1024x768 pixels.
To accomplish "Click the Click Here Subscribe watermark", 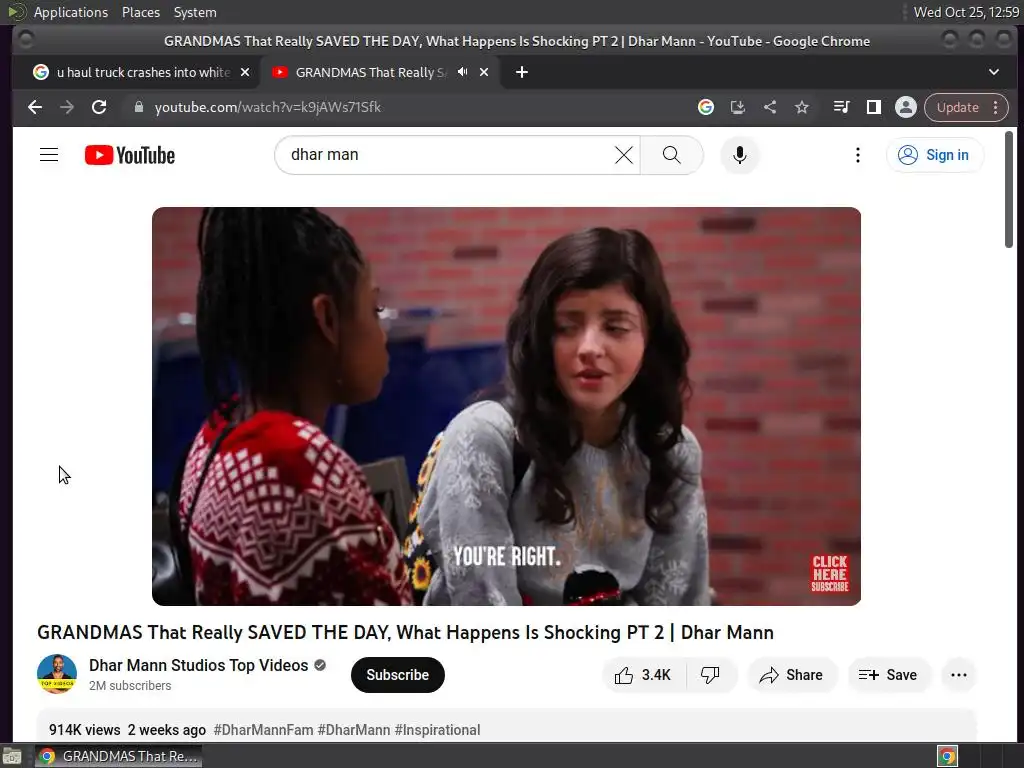I will click(x=829, y=573).
